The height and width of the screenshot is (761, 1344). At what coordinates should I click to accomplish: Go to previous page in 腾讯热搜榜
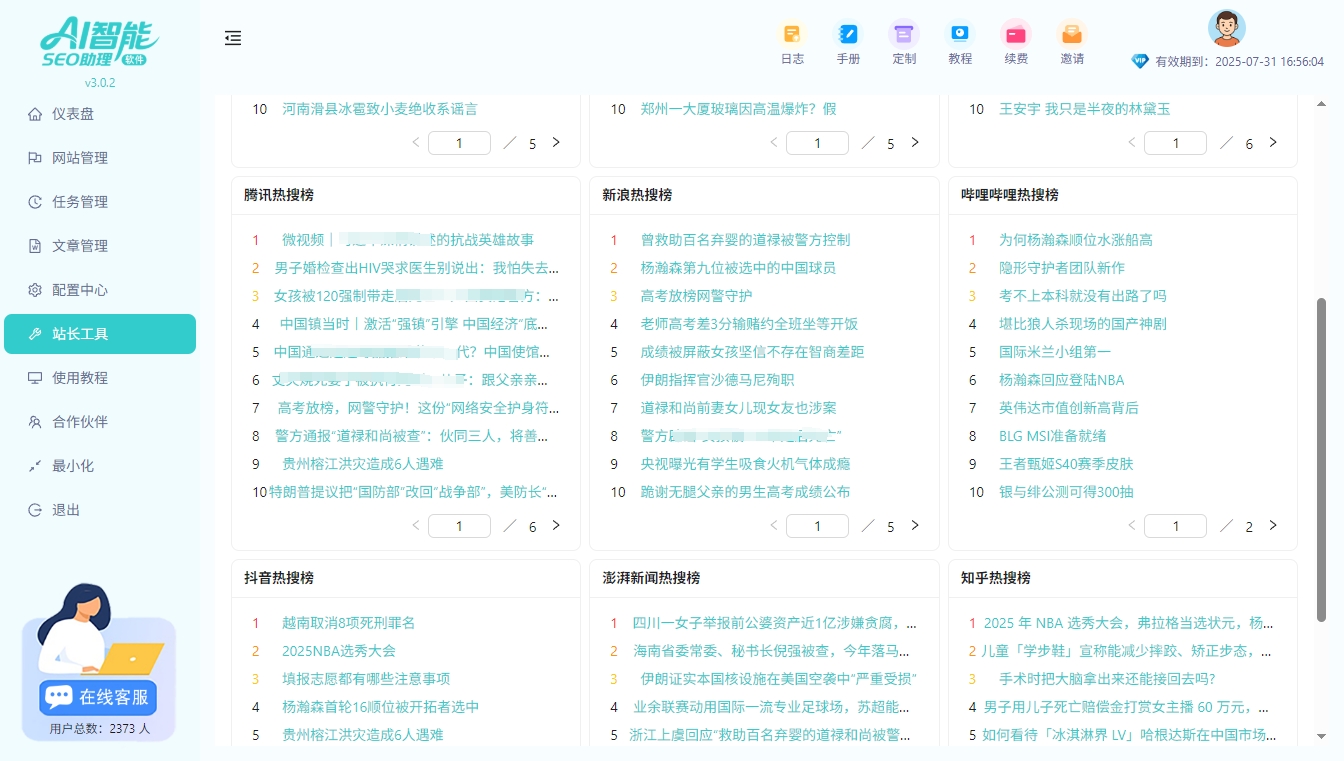(x=416, y=525)
